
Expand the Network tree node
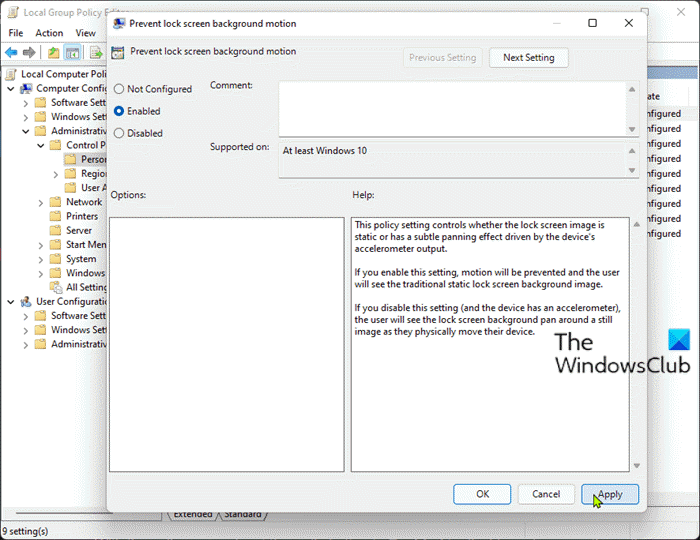point(41,203)
